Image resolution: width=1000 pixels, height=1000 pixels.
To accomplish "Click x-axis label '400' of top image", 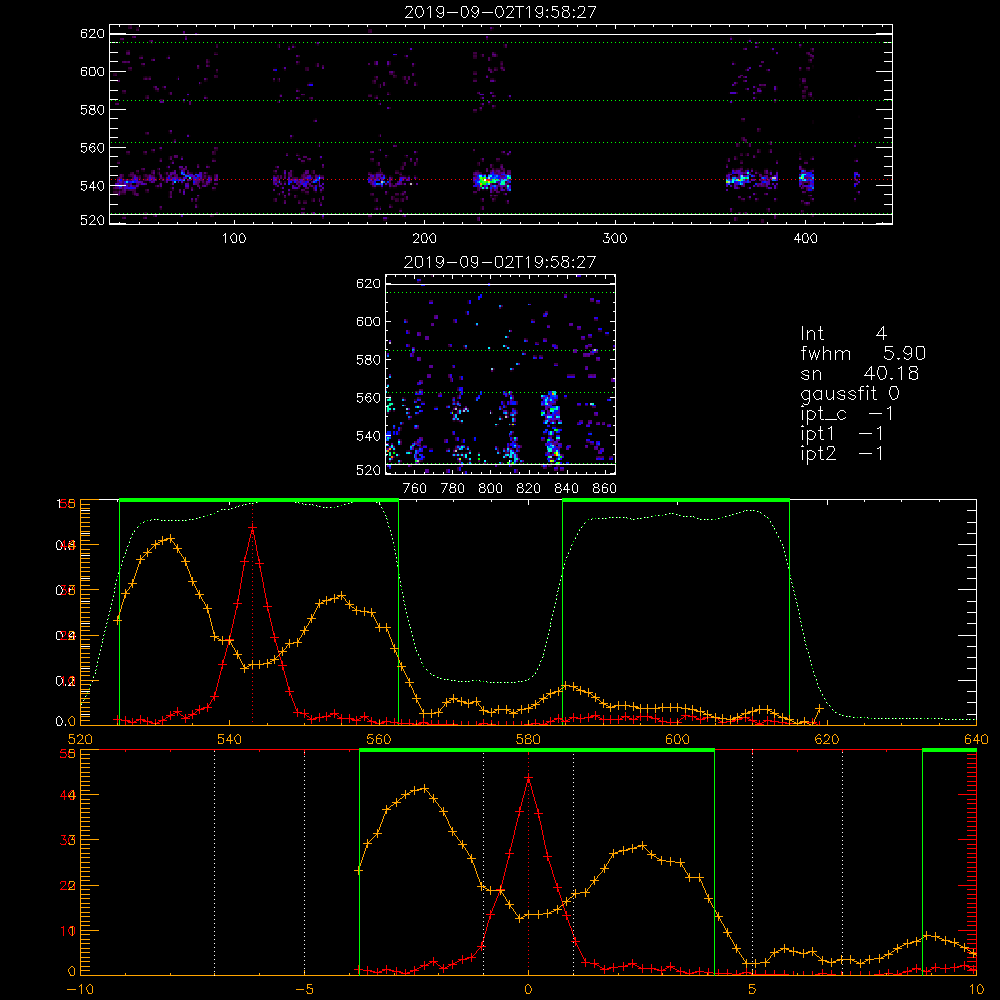I will 805,239.
